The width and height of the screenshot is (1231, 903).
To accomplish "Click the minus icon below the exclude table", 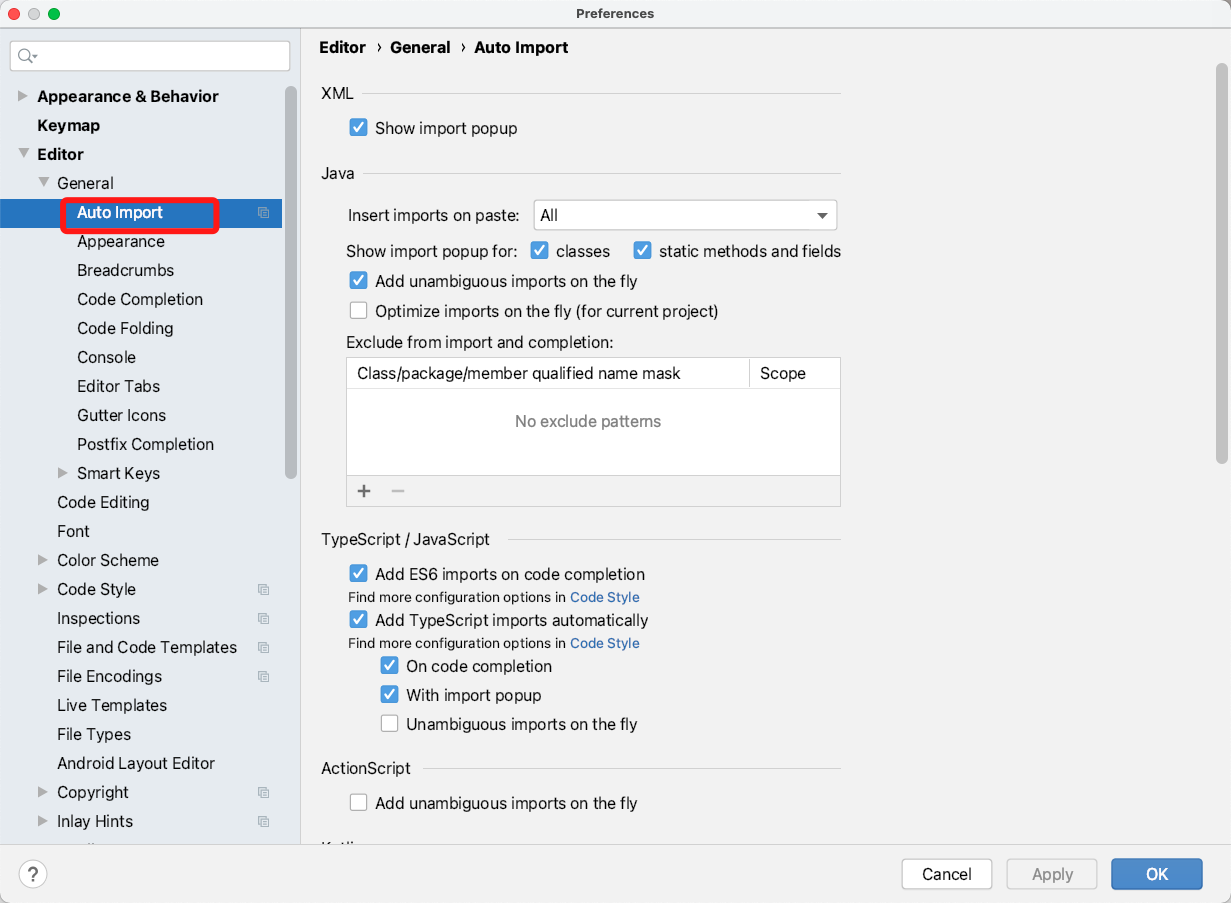I will (x=397, y=491).
